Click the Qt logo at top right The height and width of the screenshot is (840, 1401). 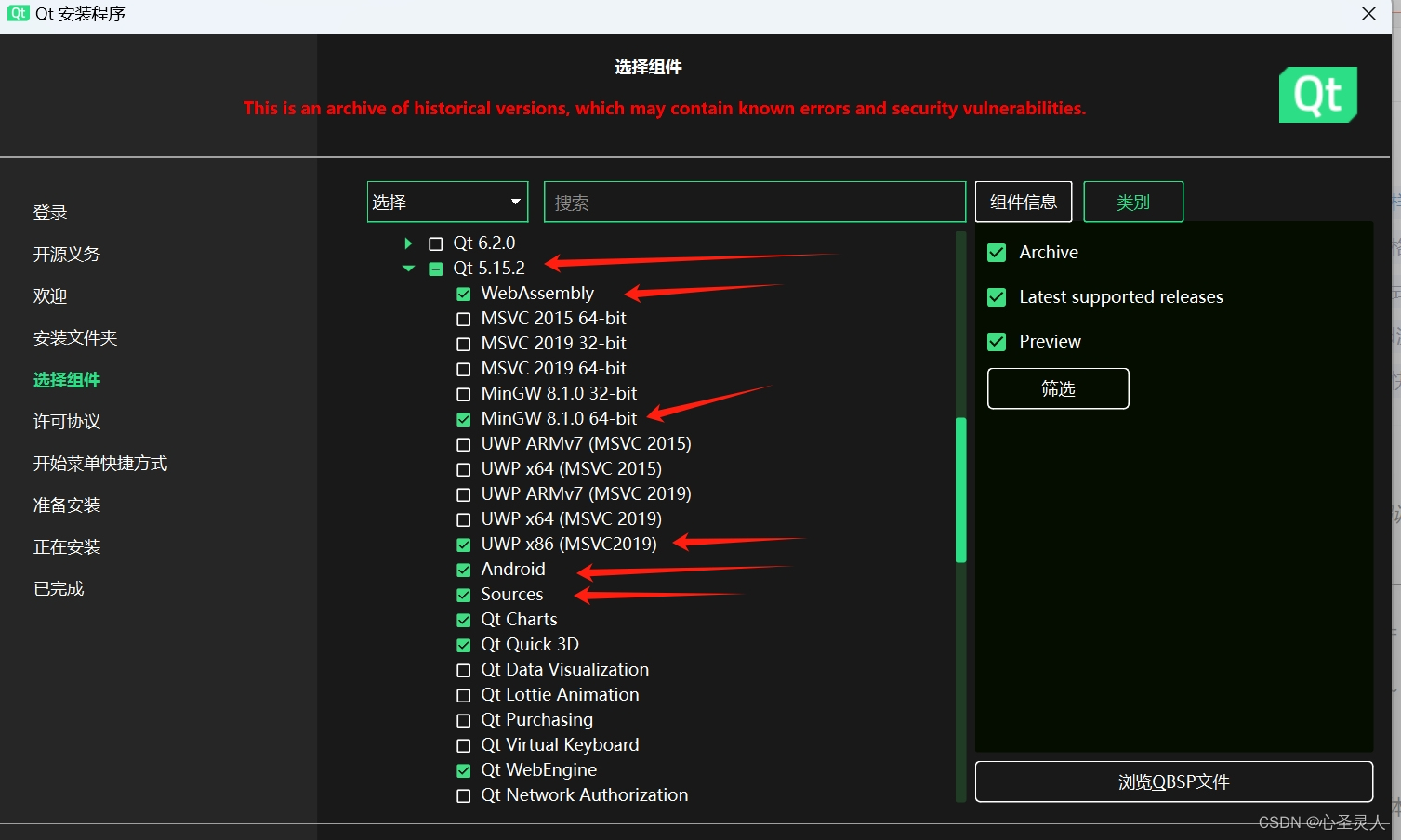click(x=1317, y=94)
